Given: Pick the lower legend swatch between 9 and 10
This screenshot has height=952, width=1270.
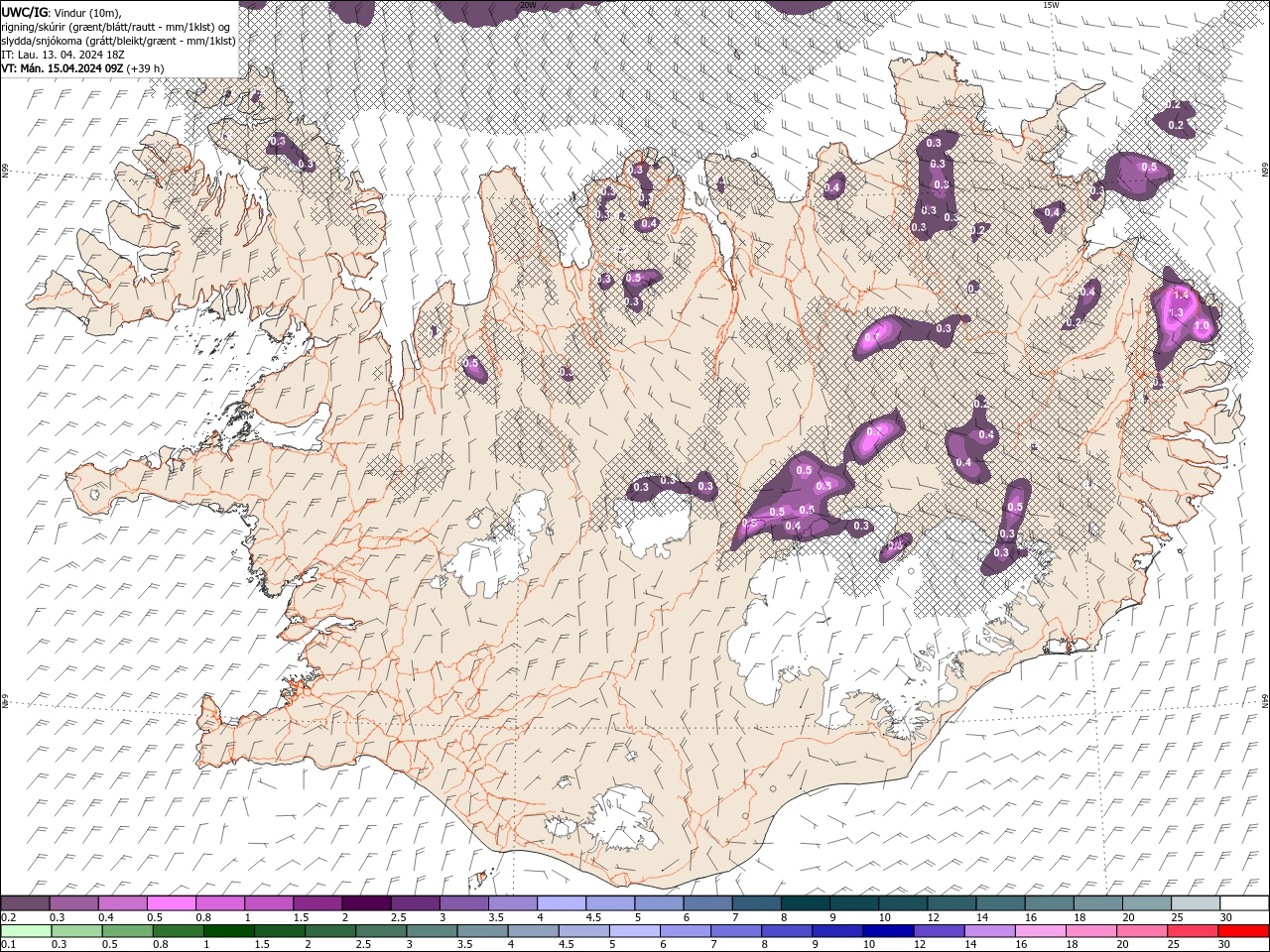Looking at the screenshot, I should [836, 931].
